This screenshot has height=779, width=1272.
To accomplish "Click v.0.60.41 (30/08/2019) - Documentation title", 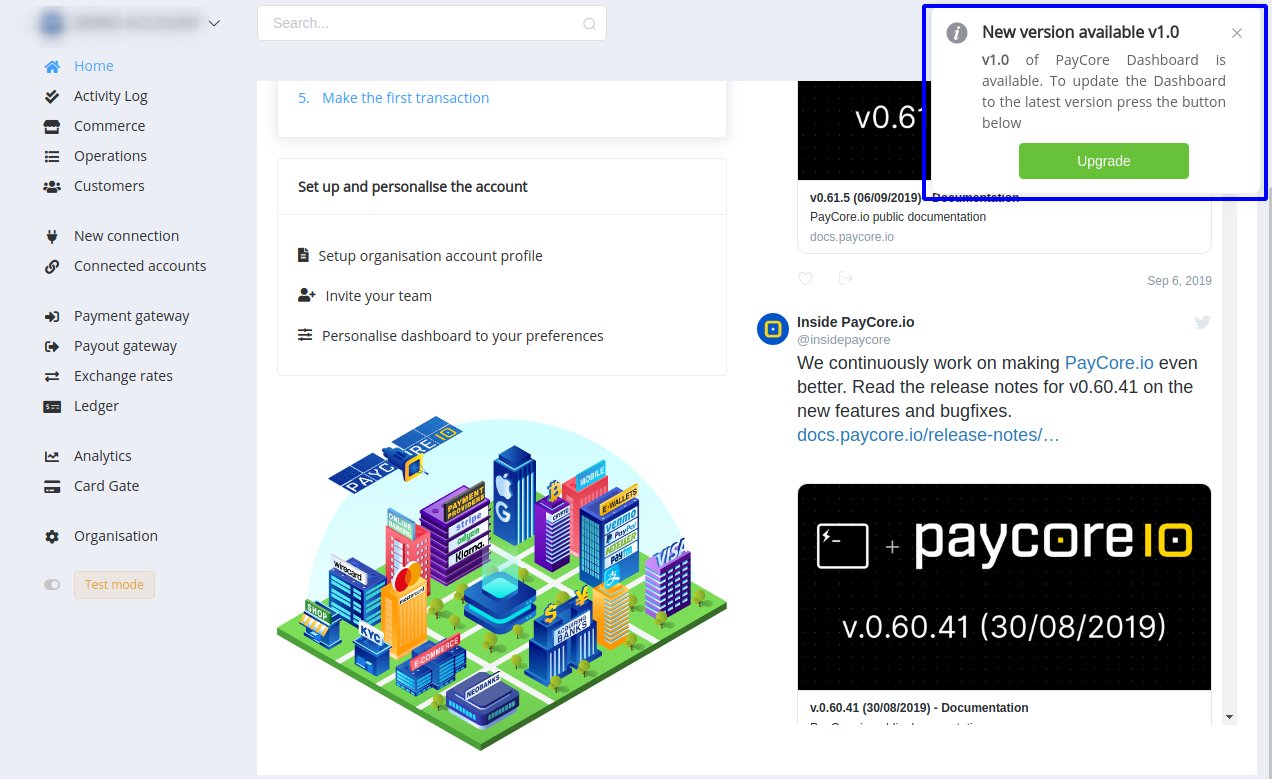I will (x=919, y=708).
